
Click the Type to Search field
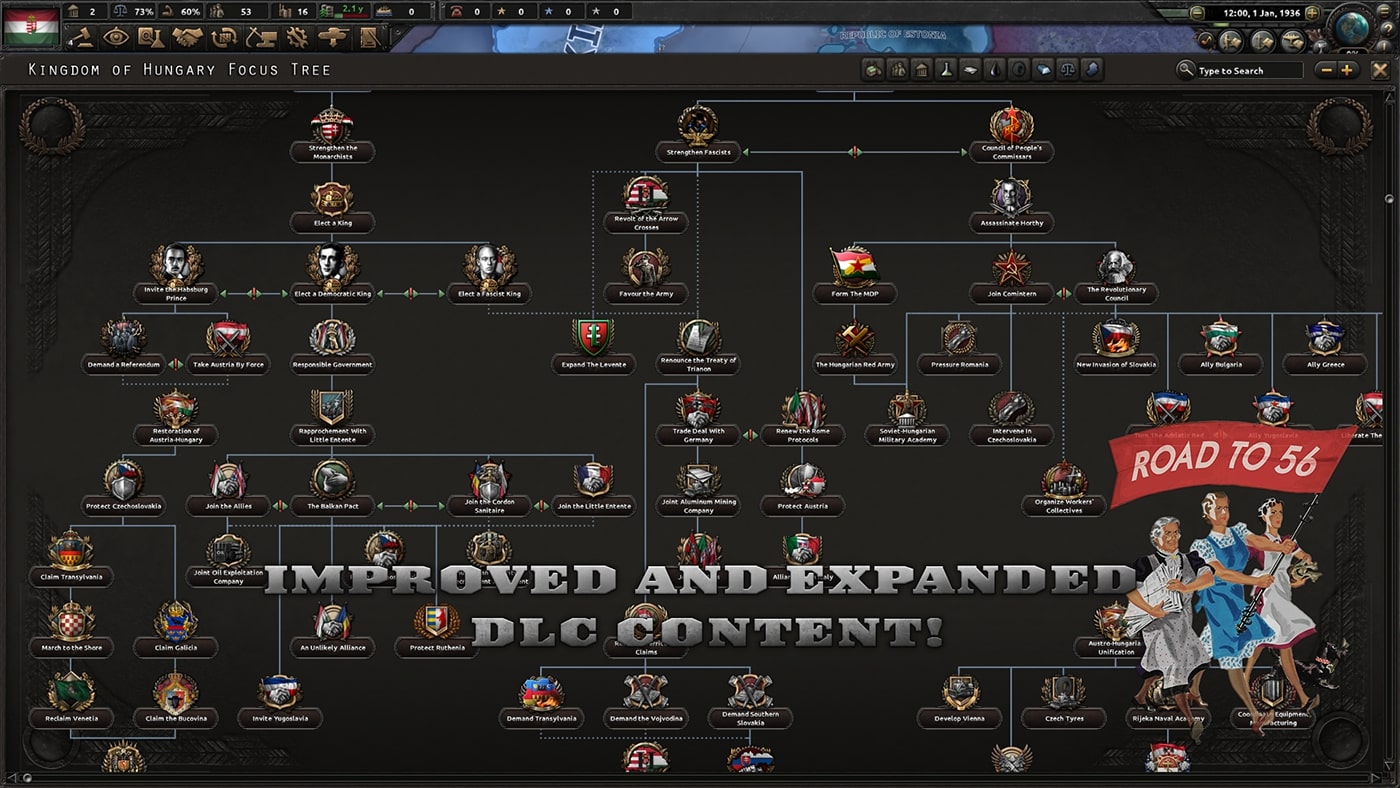point(1249,71)
